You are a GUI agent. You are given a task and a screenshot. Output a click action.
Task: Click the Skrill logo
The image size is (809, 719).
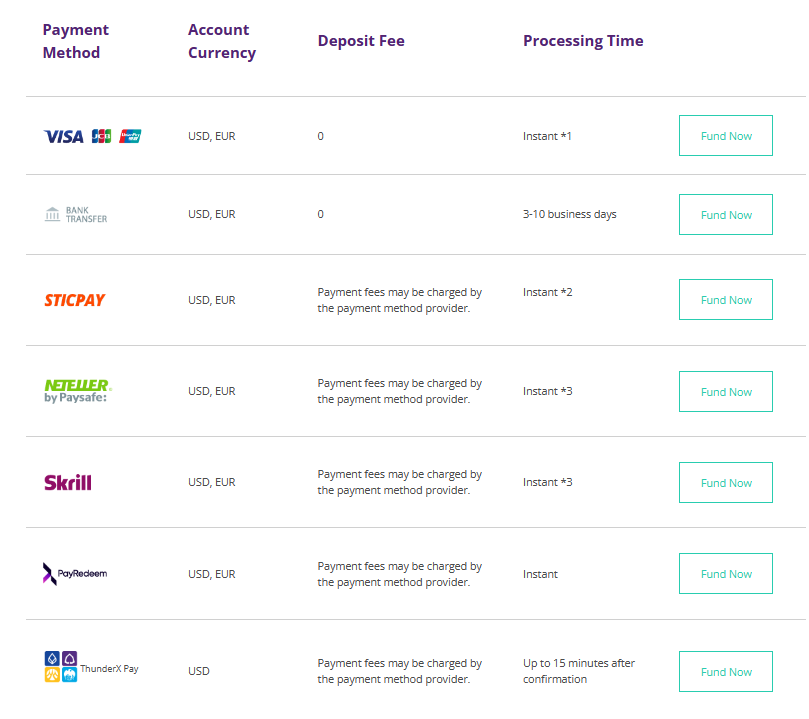coord(67,483)
